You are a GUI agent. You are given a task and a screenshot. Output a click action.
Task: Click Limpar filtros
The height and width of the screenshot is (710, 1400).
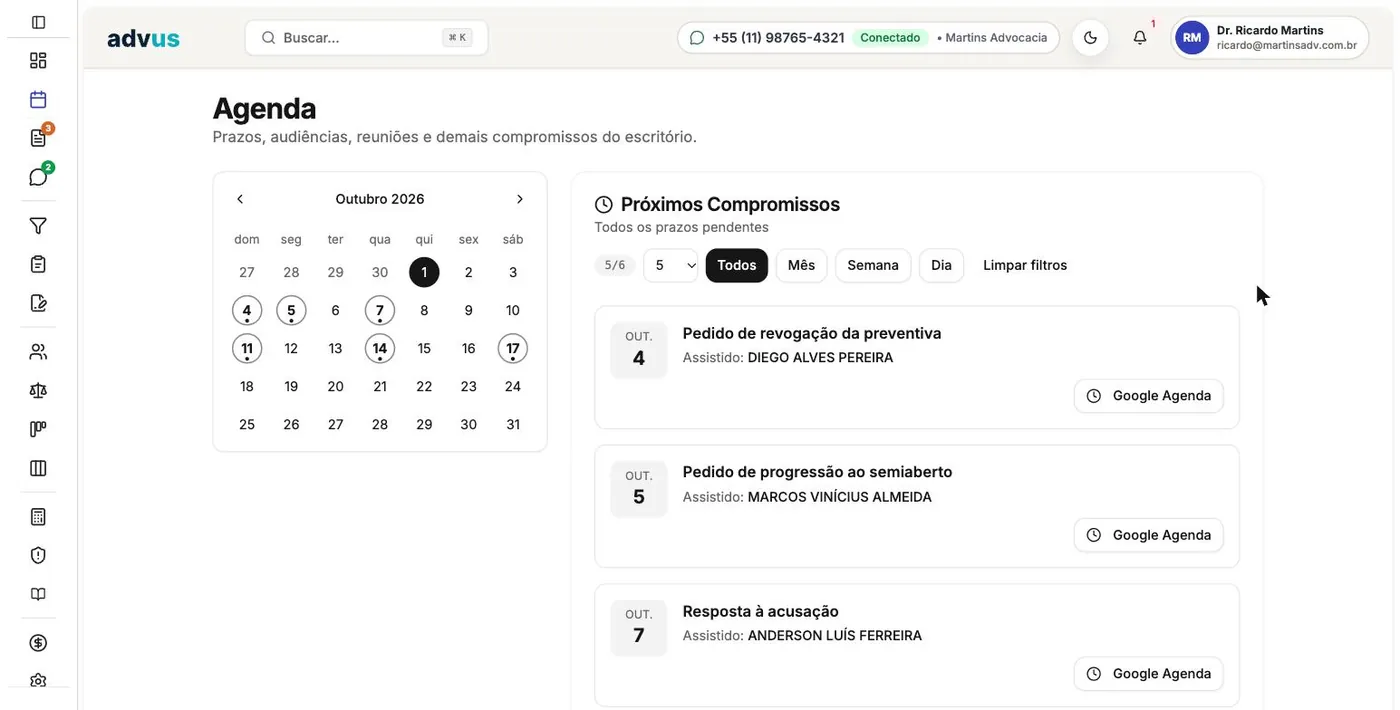[x=1025, y=265]
